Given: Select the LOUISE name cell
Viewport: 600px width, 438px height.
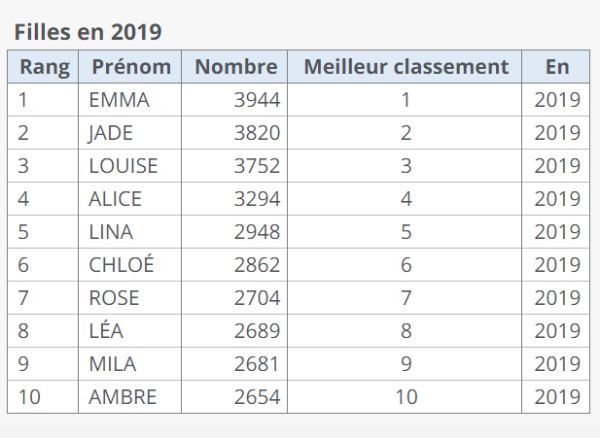Looking at the screenshot, I should pyautogui.click(x=123, y=166).
